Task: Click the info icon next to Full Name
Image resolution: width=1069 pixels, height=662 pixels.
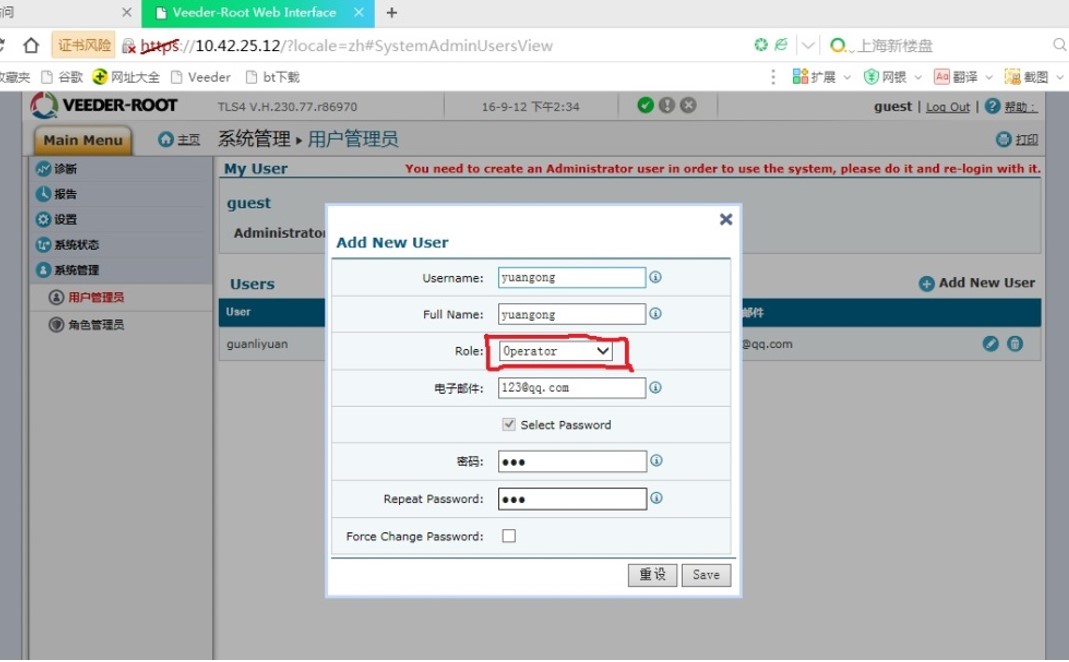Action: click(656, 314)
